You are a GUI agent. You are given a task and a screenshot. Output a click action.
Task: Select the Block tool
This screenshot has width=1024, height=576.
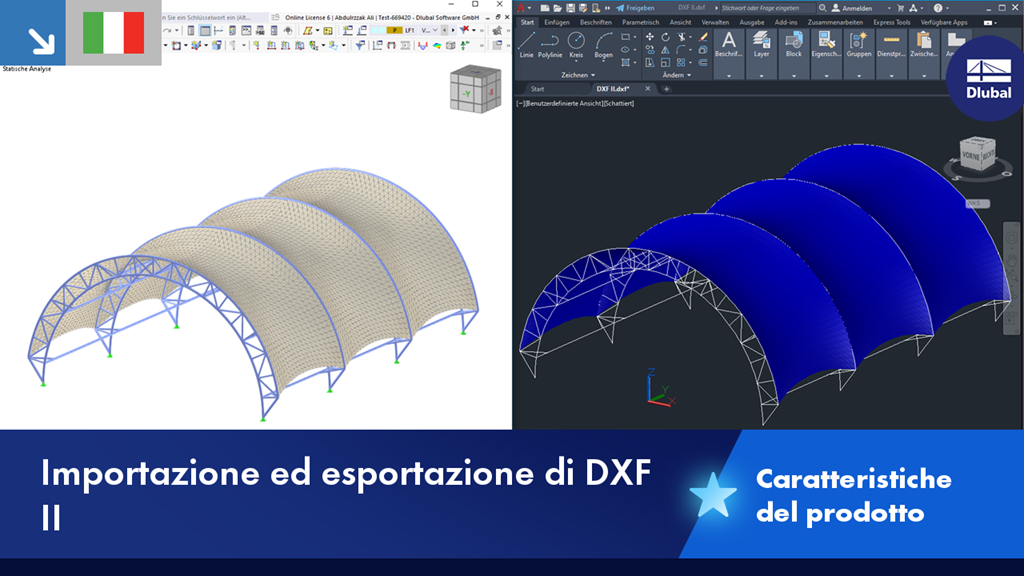coord(794,42)
